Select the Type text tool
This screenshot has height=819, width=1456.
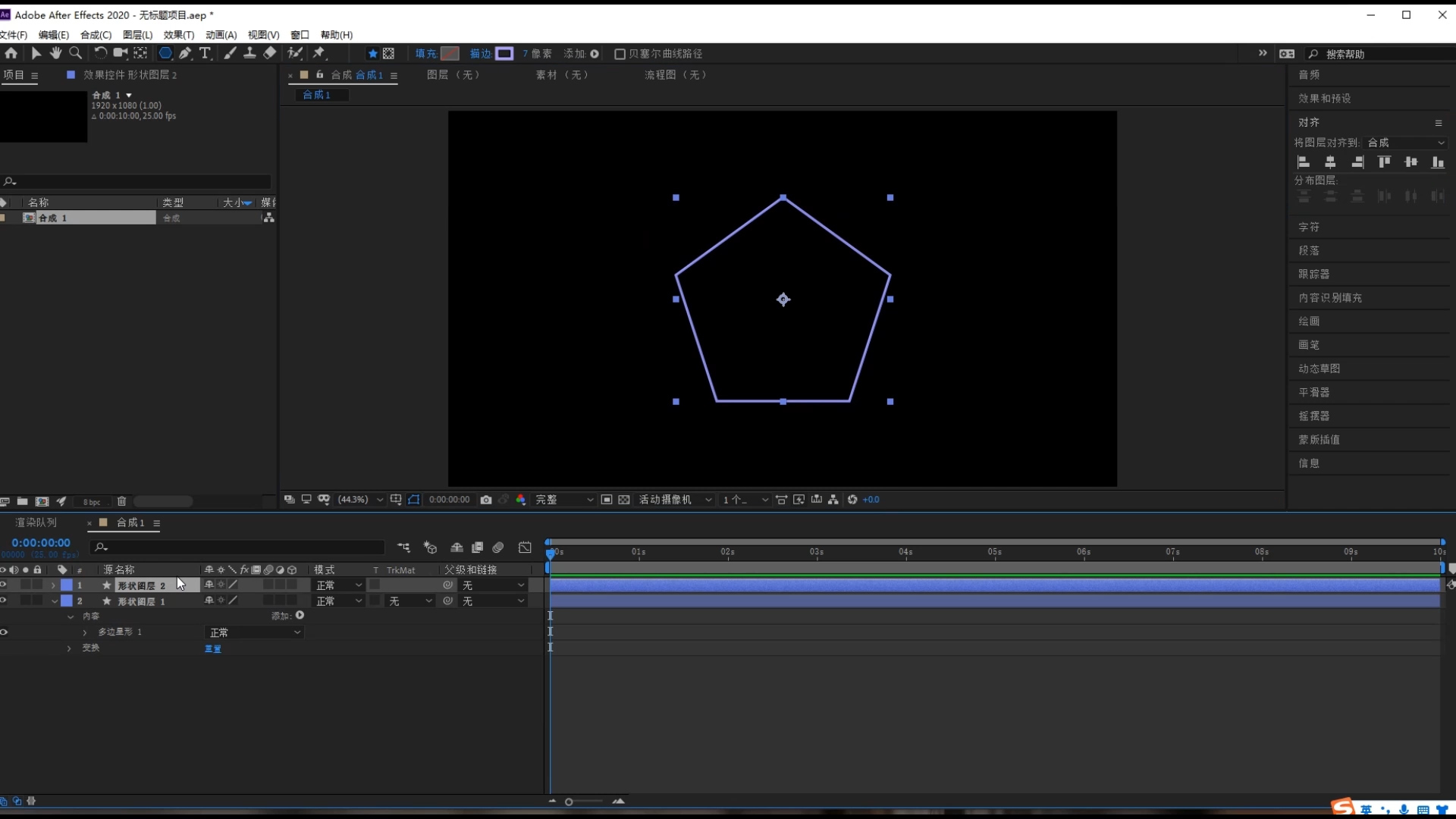click(x=205, y=53)
